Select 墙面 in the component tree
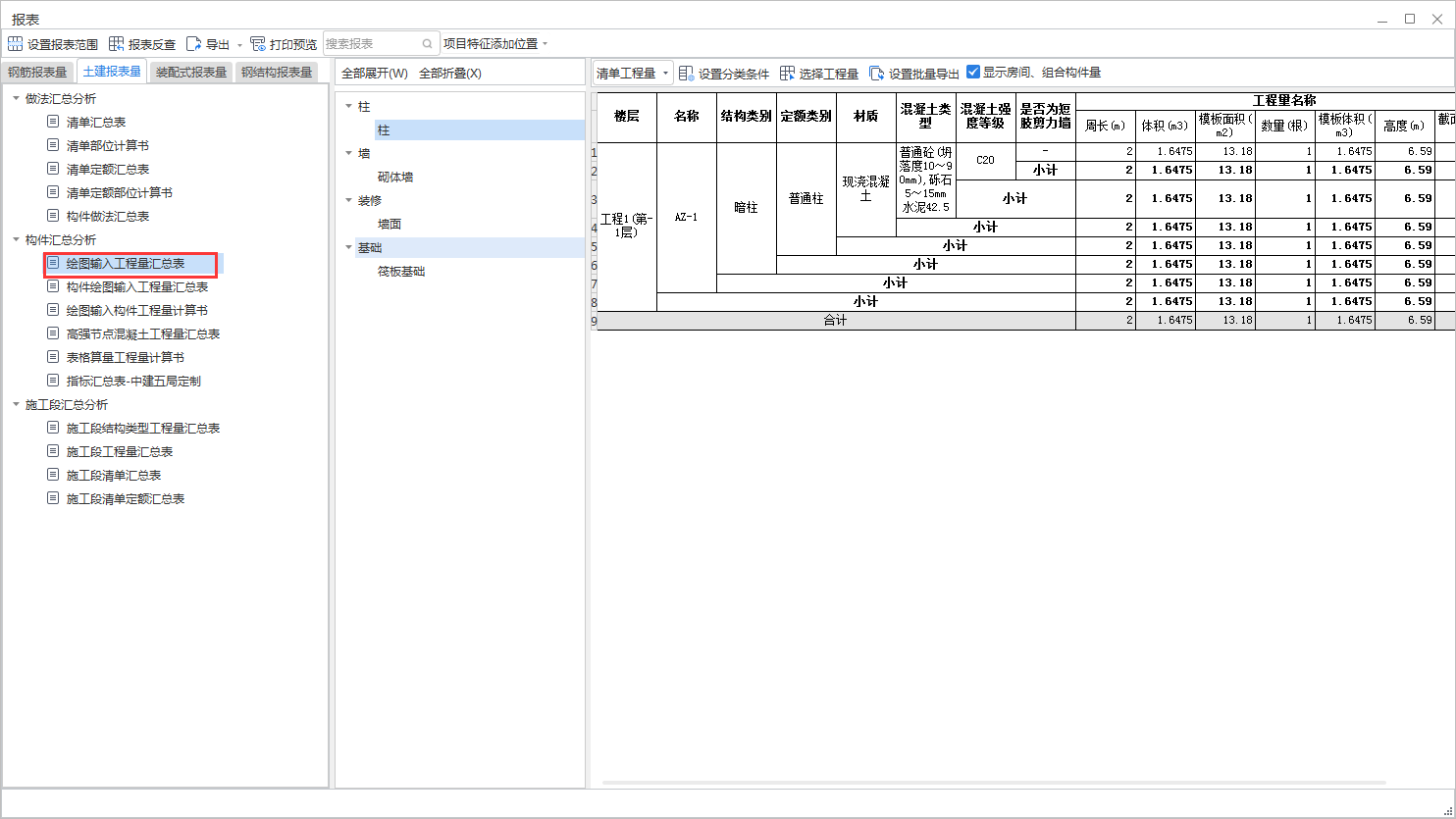This screenshot has width=1456, height=819. coord(390,224)
